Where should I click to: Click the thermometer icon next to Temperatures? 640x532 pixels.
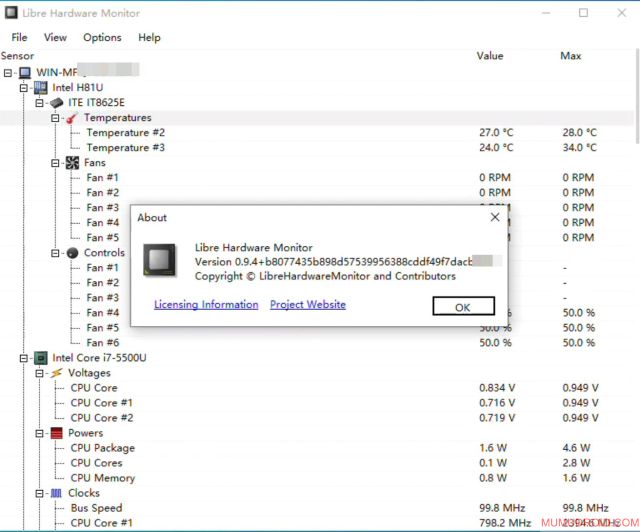coord(72,118)
